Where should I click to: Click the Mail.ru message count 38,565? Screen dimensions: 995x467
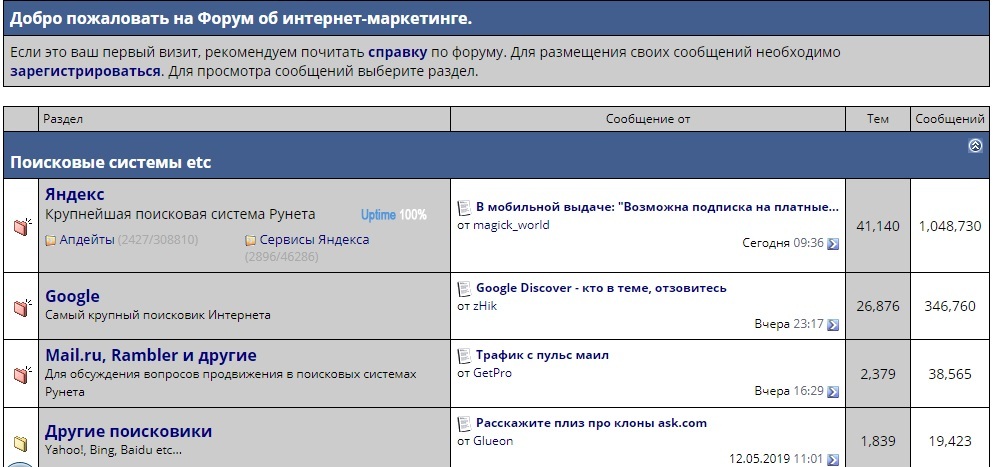click(950, 374)
